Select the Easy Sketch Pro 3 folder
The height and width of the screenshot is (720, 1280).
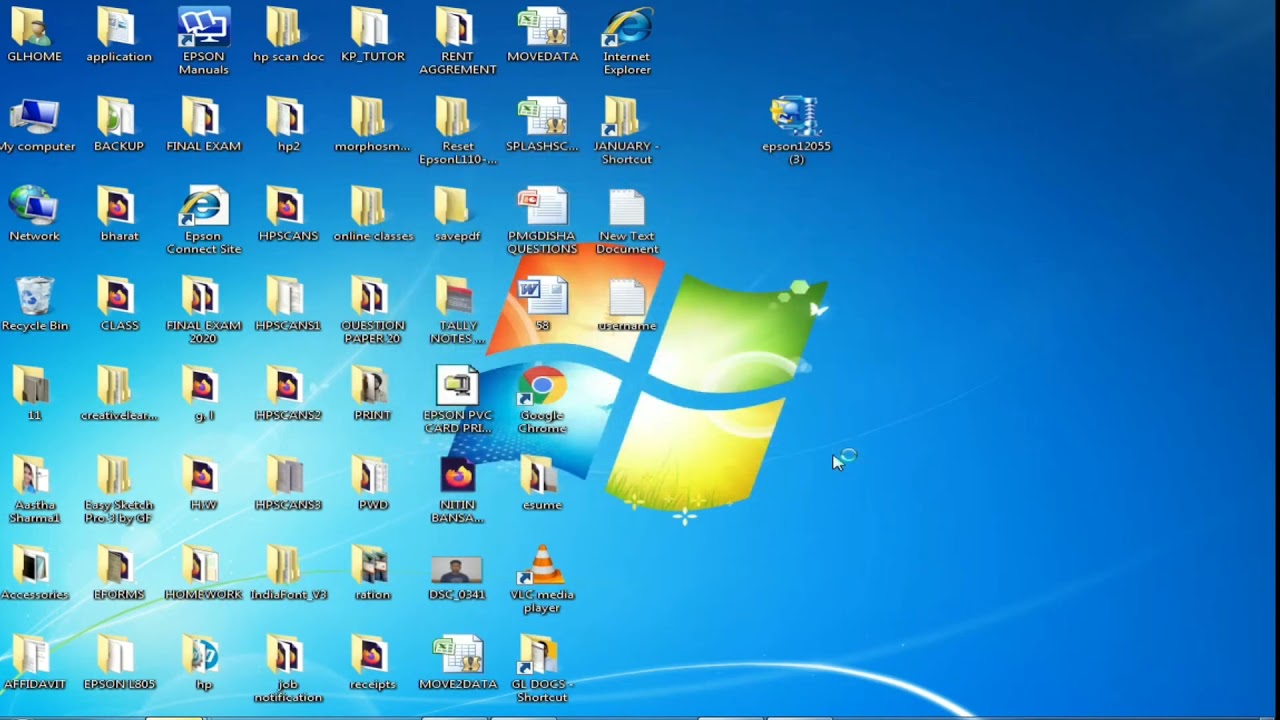click(x=118, y=489)
